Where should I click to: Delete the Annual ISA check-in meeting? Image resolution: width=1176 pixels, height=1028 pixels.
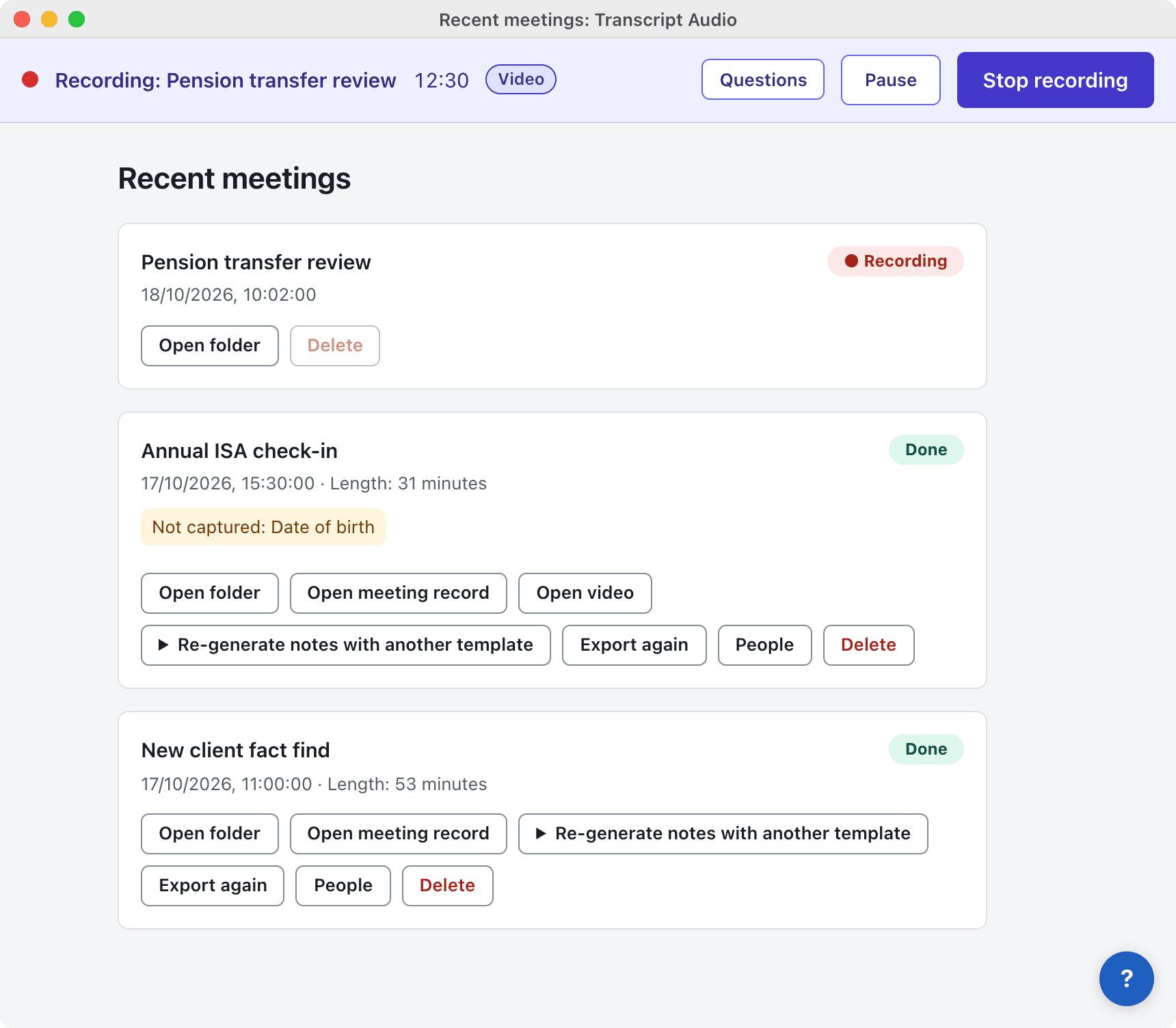(869, 645)
